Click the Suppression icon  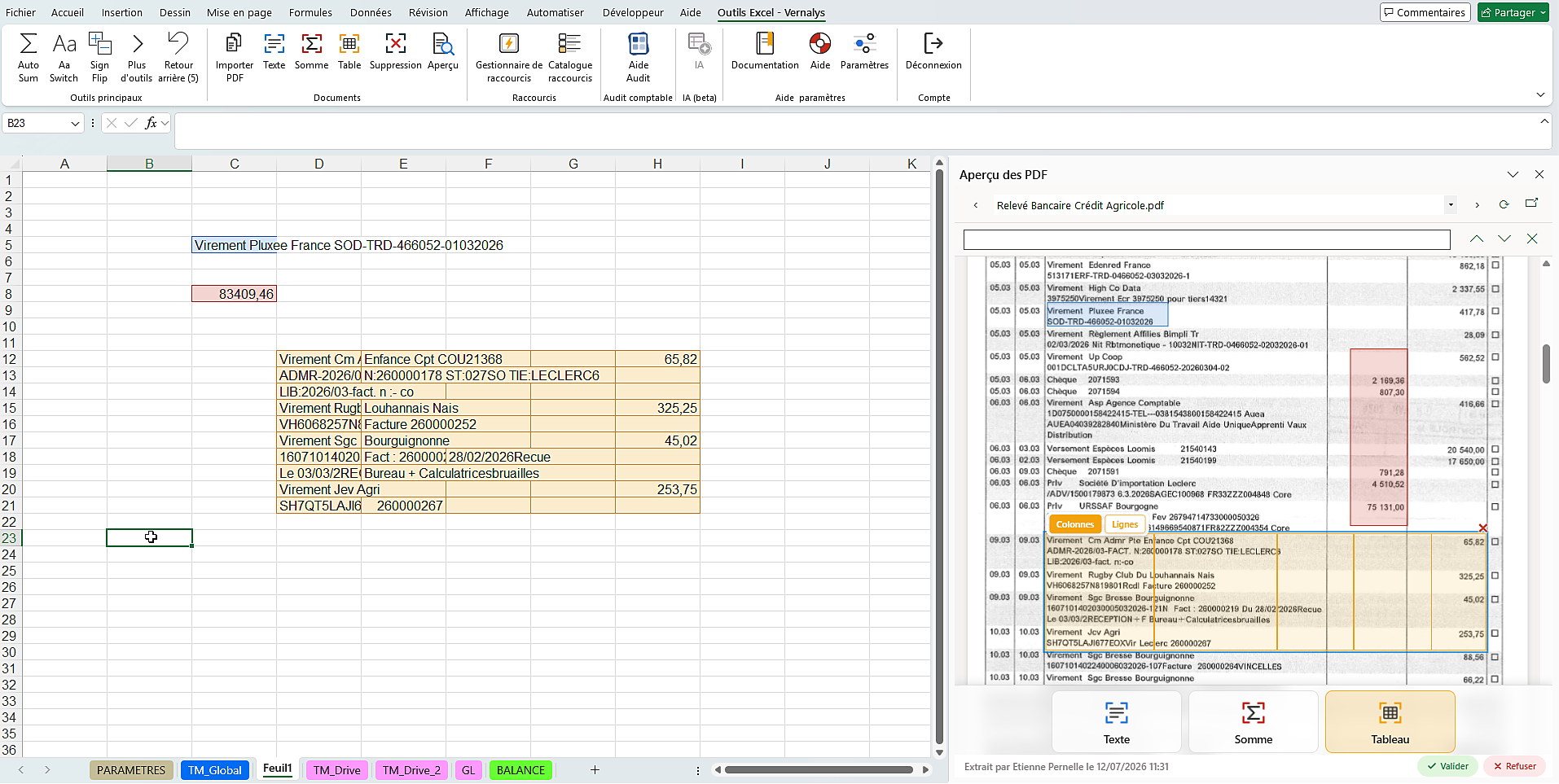(396, 44)
